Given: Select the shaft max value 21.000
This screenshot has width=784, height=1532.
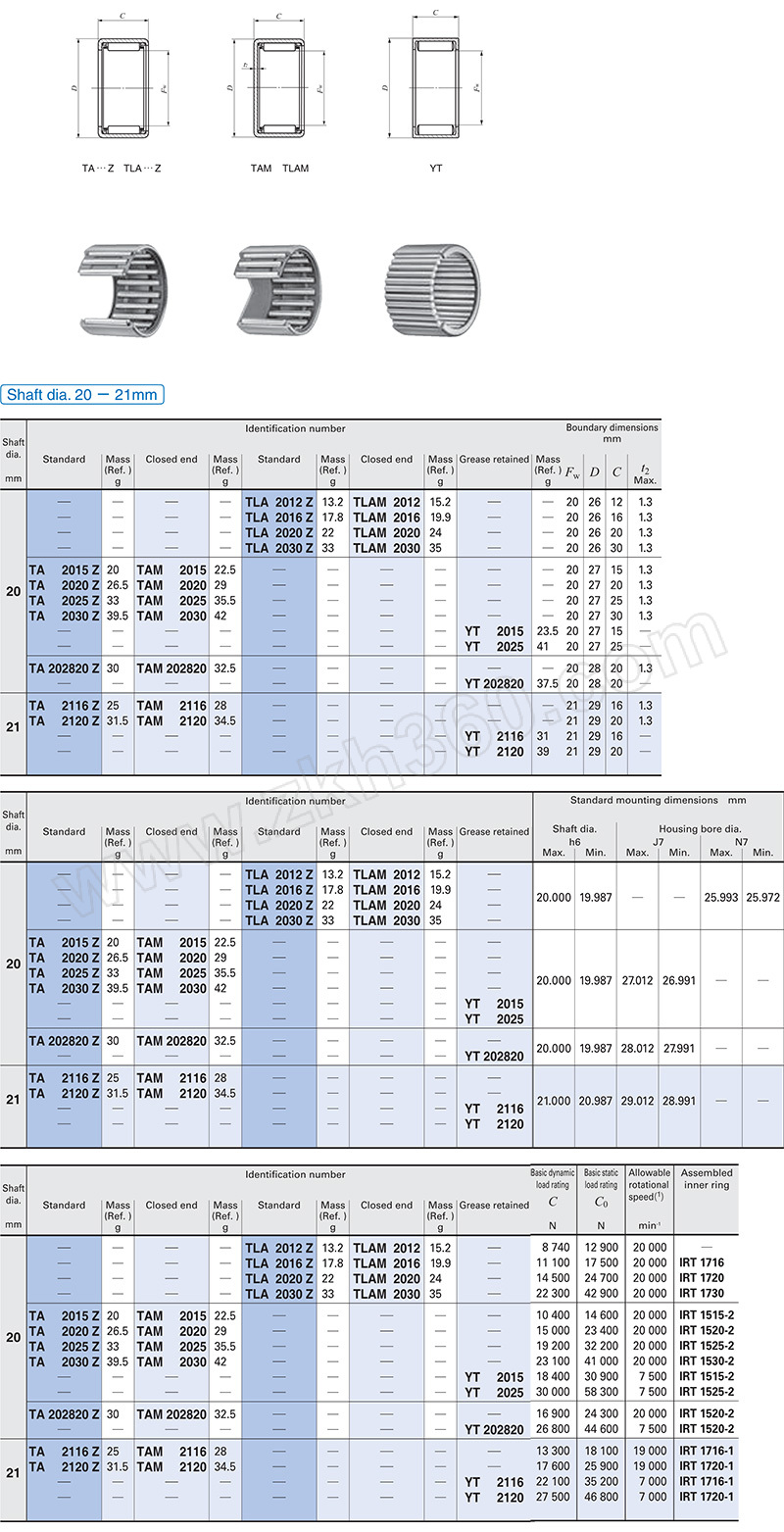Looking at the screenshot, I should pos(554,1101).
